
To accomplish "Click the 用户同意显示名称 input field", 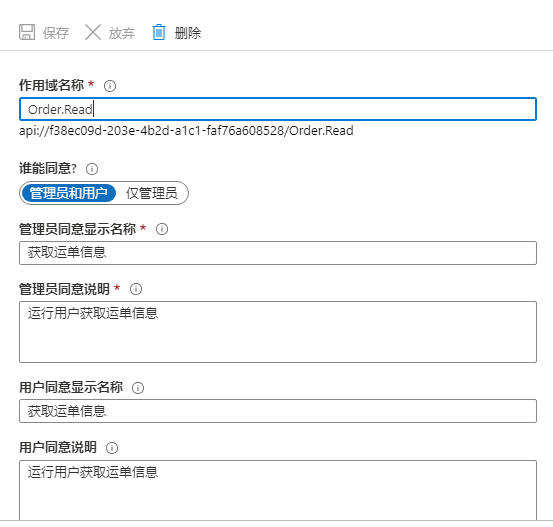I will pyautogui.click(x=278, y=411).
